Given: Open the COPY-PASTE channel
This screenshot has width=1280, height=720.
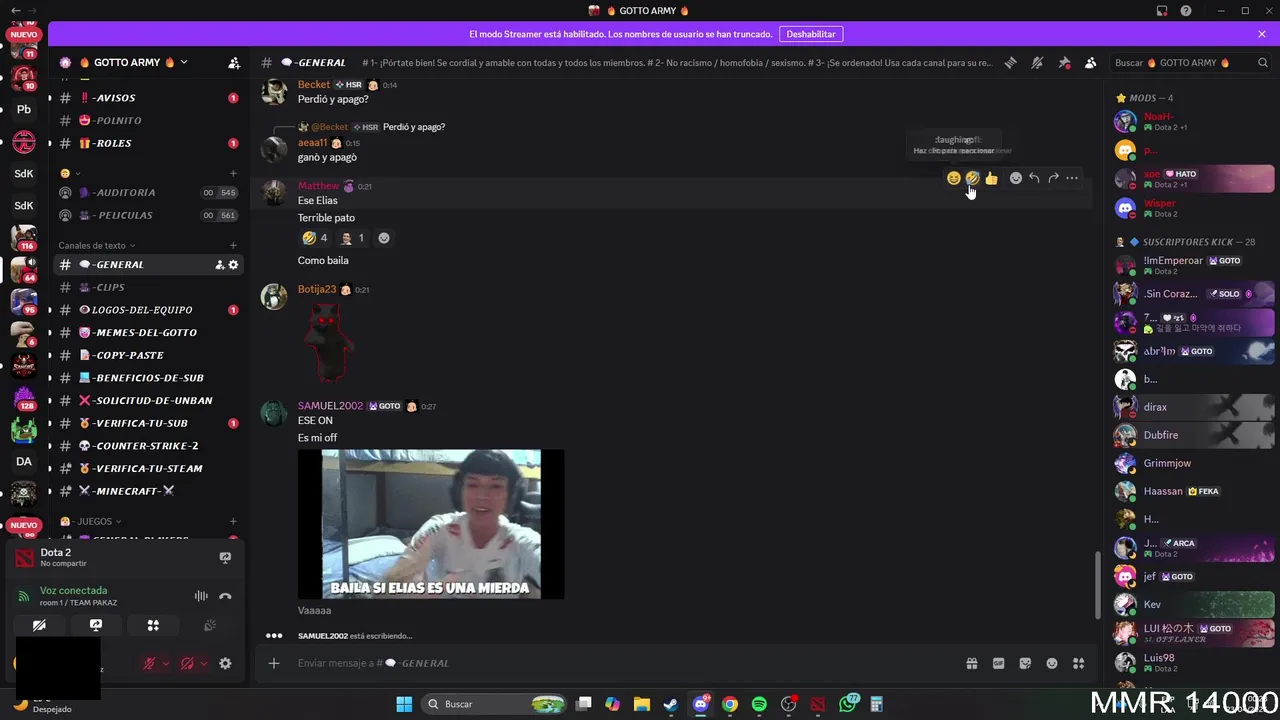Looking at the screenshot, I should (147, 355).
